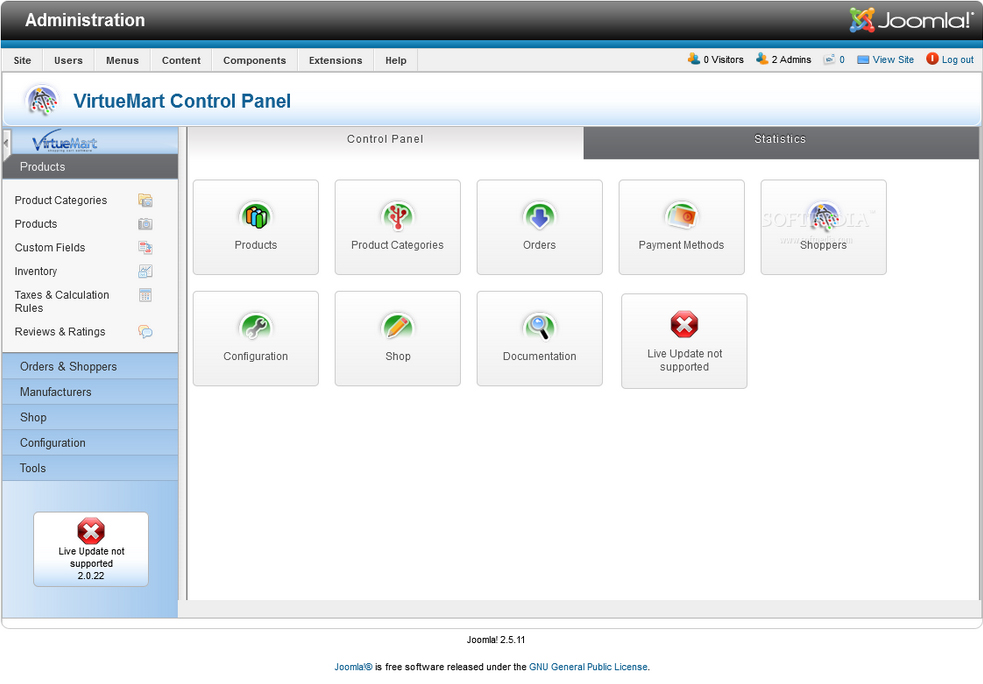Open the Menus menu
The image size is (983, 684).
tap(122, 60)
